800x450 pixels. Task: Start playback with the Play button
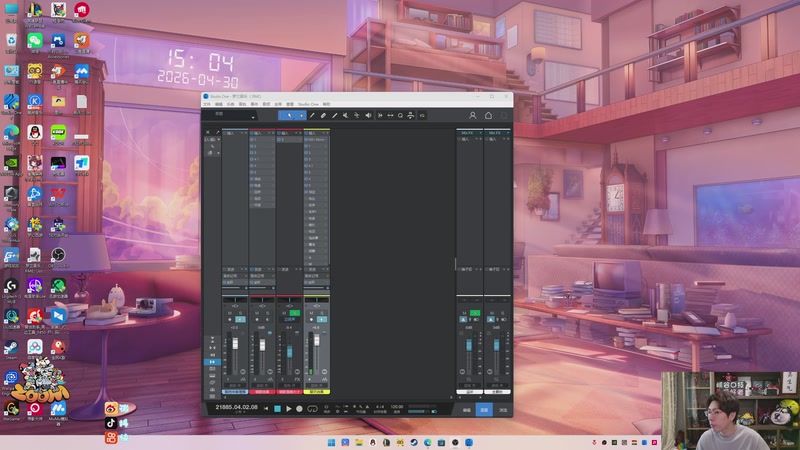288,409
